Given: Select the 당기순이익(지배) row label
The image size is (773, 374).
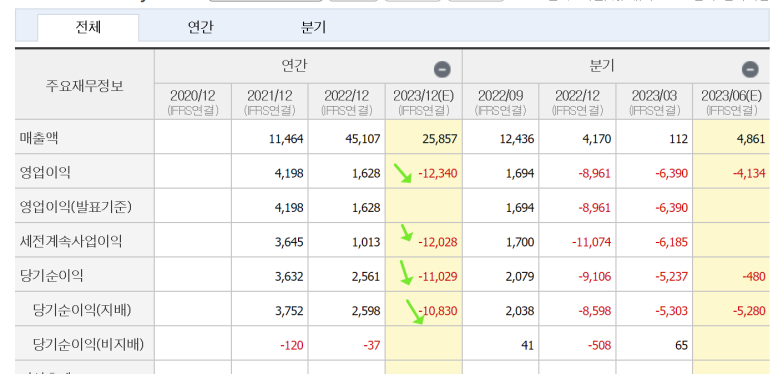Looking at the screenshot, I should (82, 310).
